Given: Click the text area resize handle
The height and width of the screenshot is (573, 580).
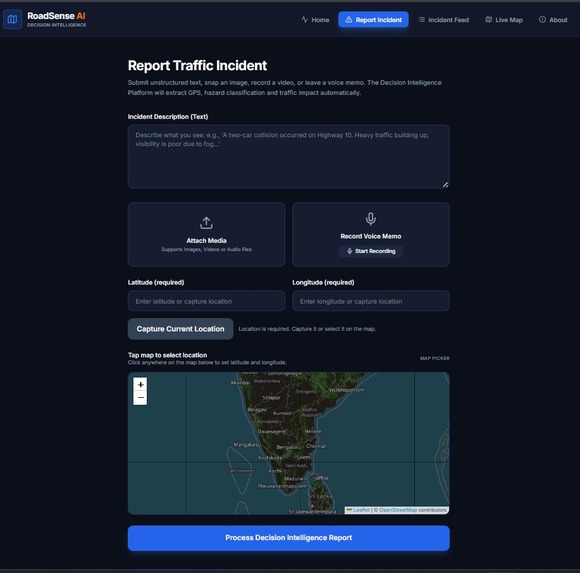Looking at the screenshot, I should click(445, 184).
